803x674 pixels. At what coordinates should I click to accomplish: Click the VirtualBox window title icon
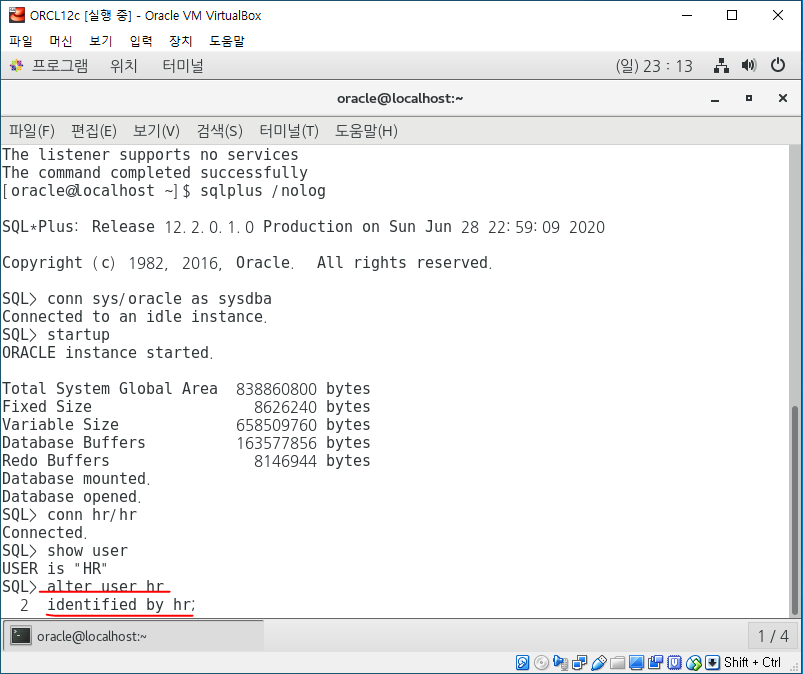(16, 15)
